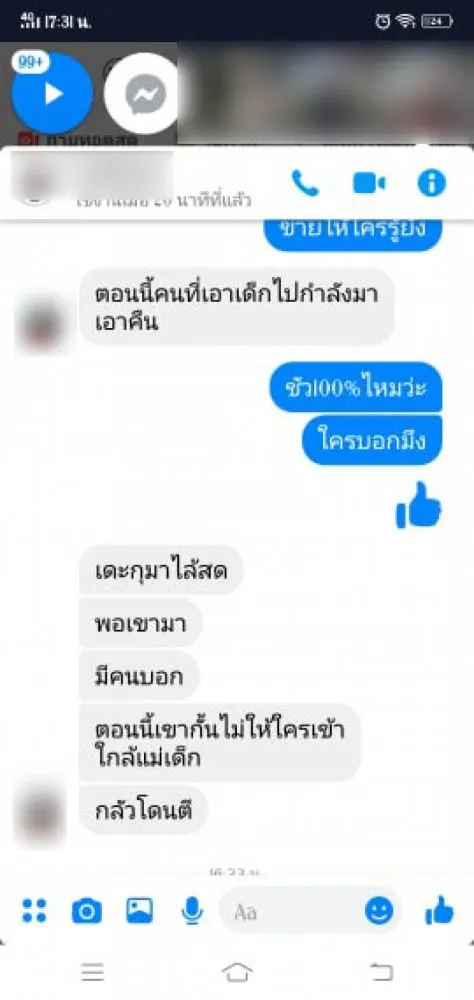
Task: Tap the blurred sender avatar beside 'กลัวโดนตี'
Action: coord(39,810)
